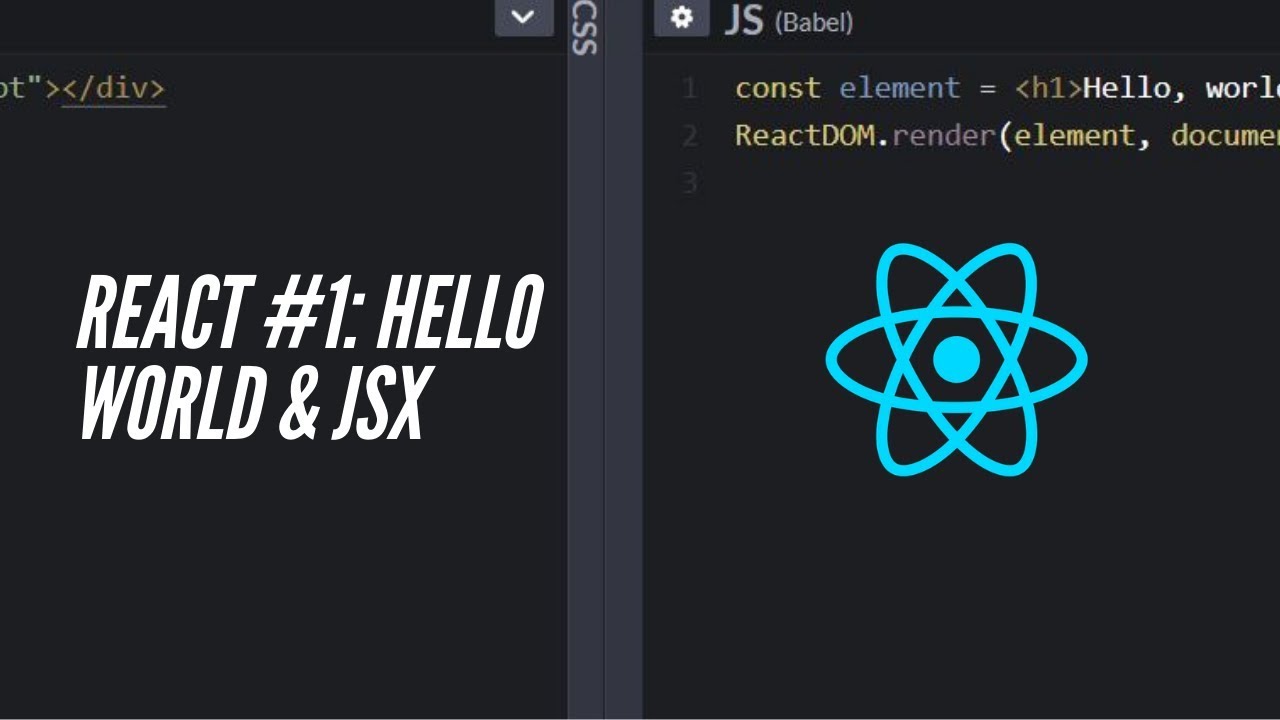Click line number 1 in JS gutter
The image size is (1280, 720).
click(689, 88)
